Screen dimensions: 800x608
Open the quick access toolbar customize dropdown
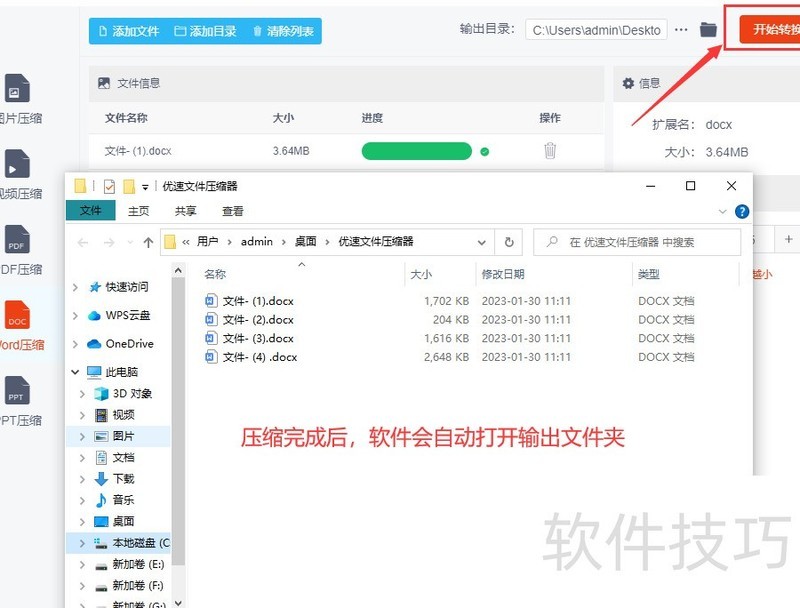coord(145,187)
